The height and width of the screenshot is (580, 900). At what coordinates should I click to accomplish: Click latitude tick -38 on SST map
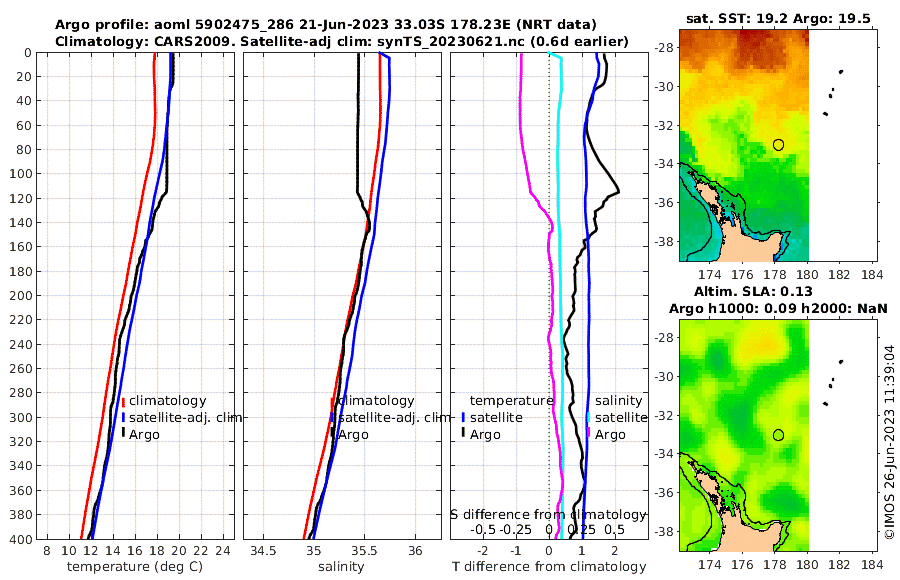[x=664, y=242]
